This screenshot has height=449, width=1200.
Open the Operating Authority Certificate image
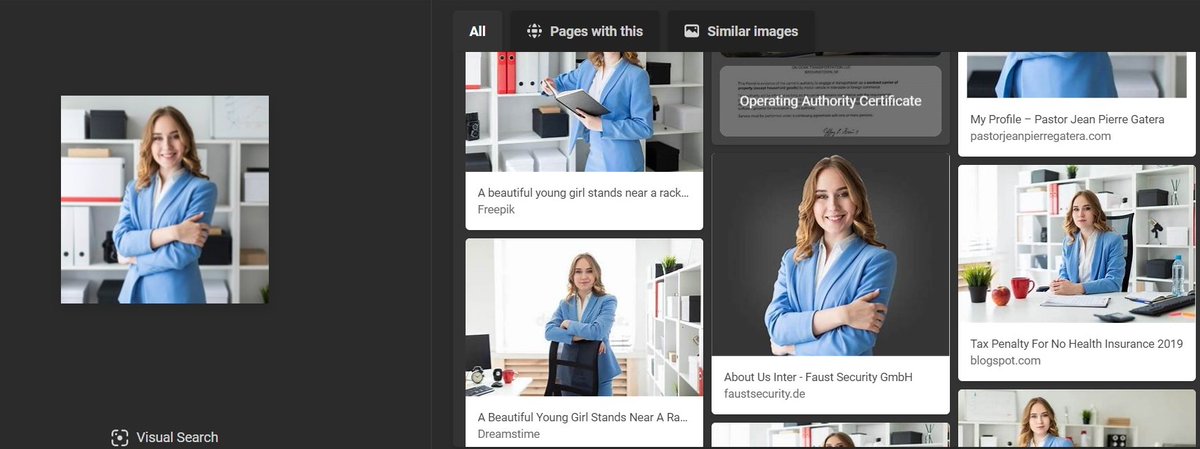[830, 99]
